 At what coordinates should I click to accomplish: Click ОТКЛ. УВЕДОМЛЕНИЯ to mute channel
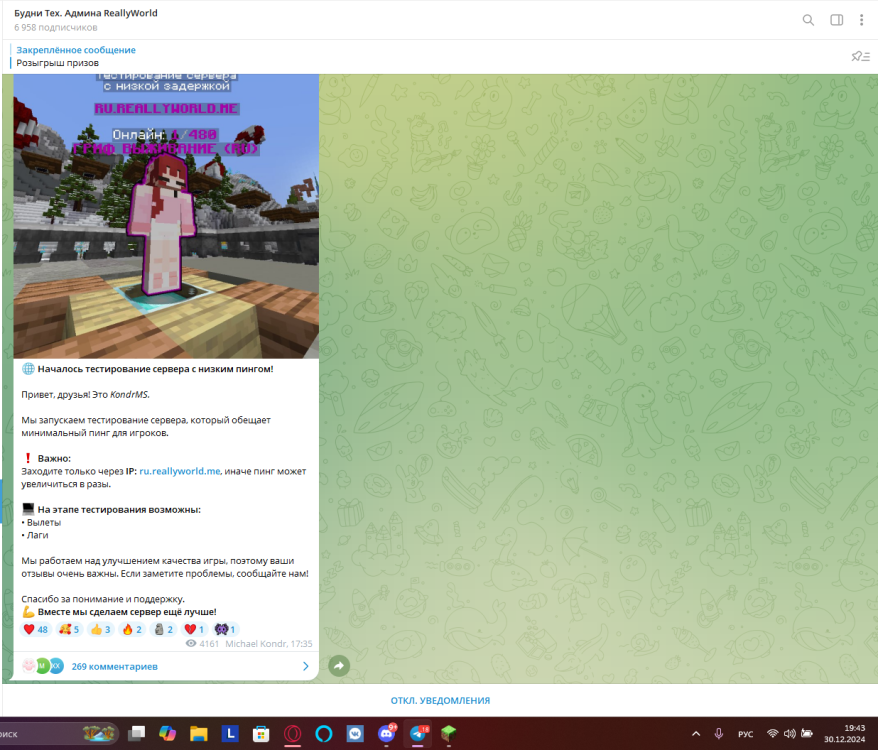440,701
